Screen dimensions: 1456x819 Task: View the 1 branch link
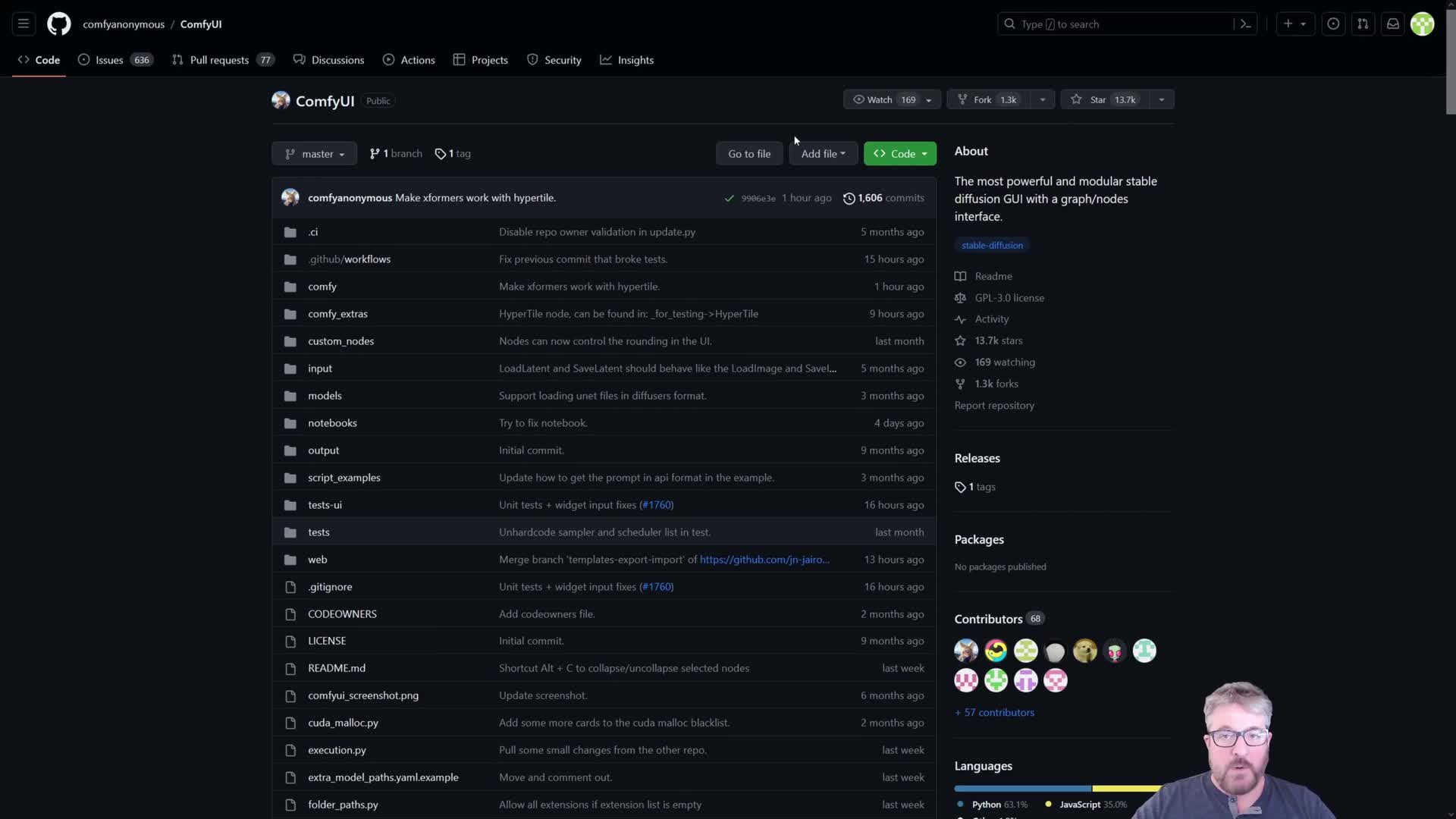396,154
